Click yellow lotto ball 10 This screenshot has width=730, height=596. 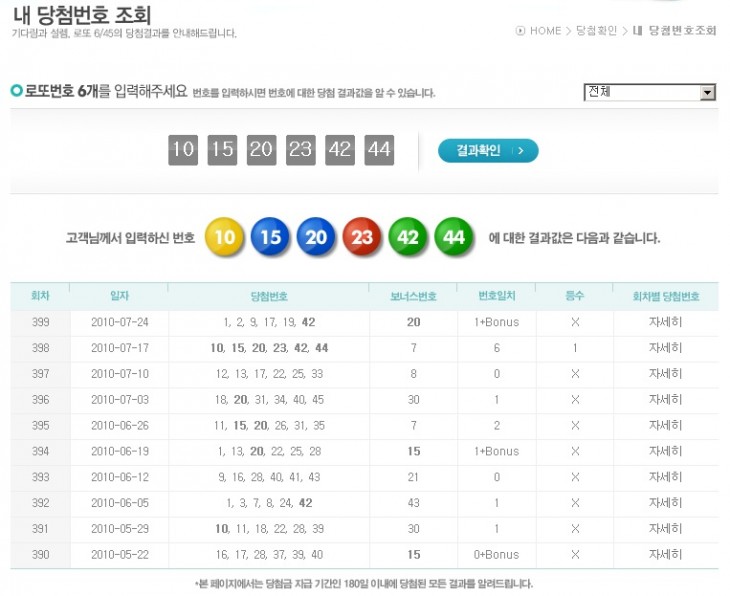[224, 237]
